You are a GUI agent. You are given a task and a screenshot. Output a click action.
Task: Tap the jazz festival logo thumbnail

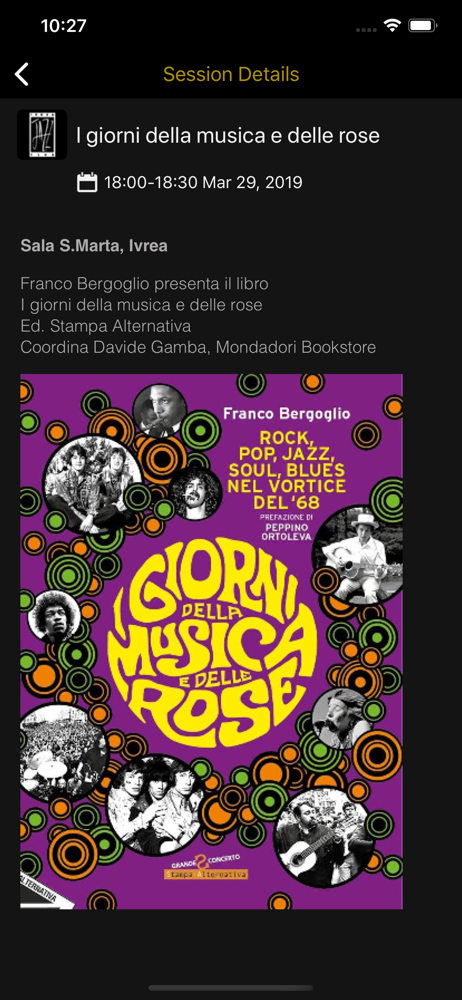pyautogui.click(x=42, y=135)
